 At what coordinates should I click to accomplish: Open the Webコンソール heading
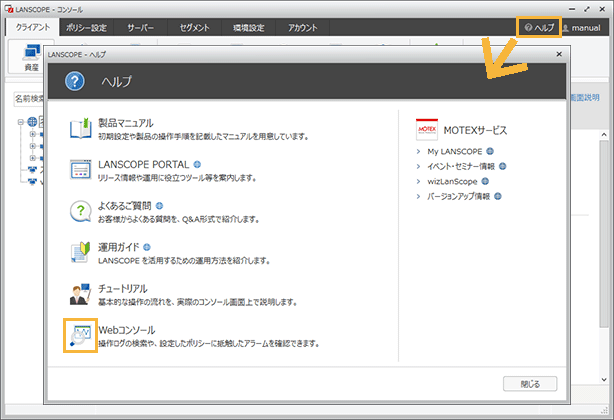coord(127,330)
